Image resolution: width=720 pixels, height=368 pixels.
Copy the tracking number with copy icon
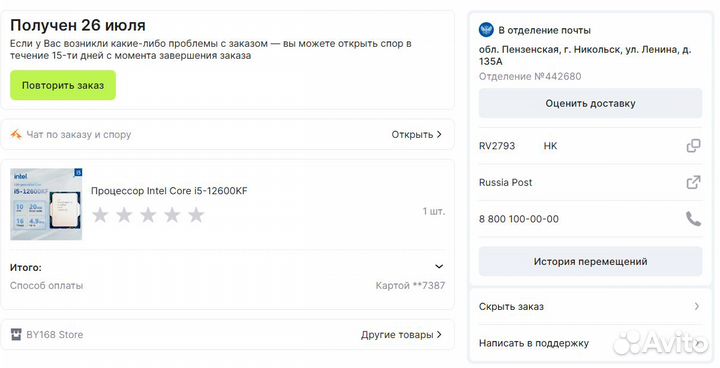(x=693, y=146)
